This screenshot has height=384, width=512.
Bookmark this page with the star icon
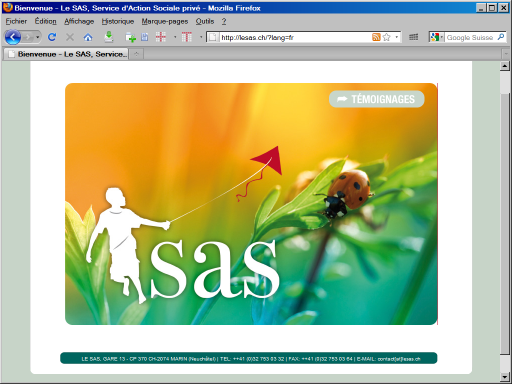(387, 37)
